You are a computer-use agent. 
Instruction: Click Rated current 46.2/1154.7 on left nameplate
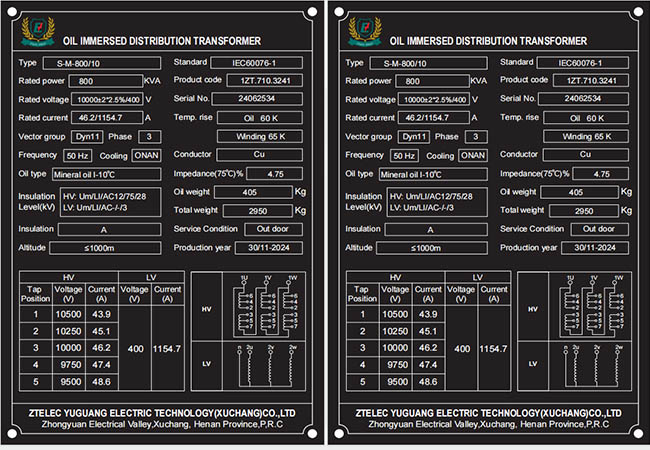click(107, 118)
